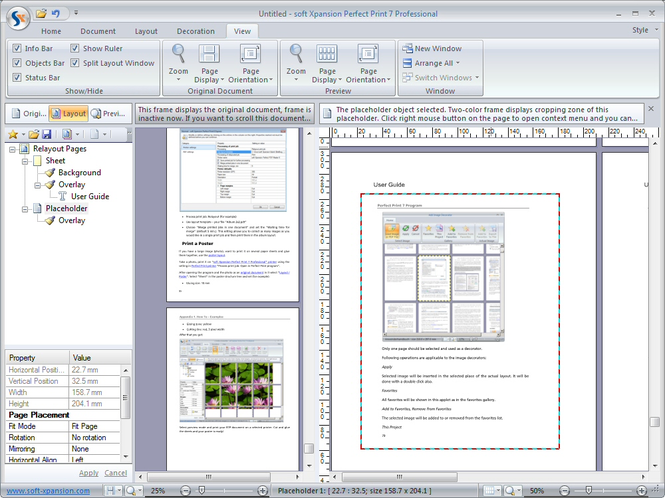Image resolution: width=665 pixels, height=498 pixels.
Task: Click the No rotation value of Rotation
Action: pos(95,437)
